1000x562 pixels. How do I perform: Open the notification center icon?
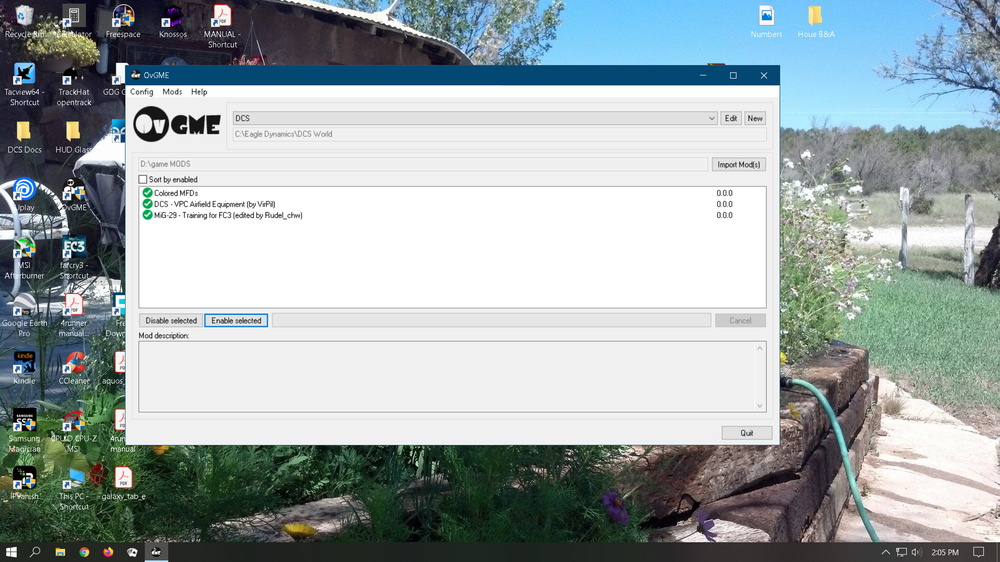[978, 552]
